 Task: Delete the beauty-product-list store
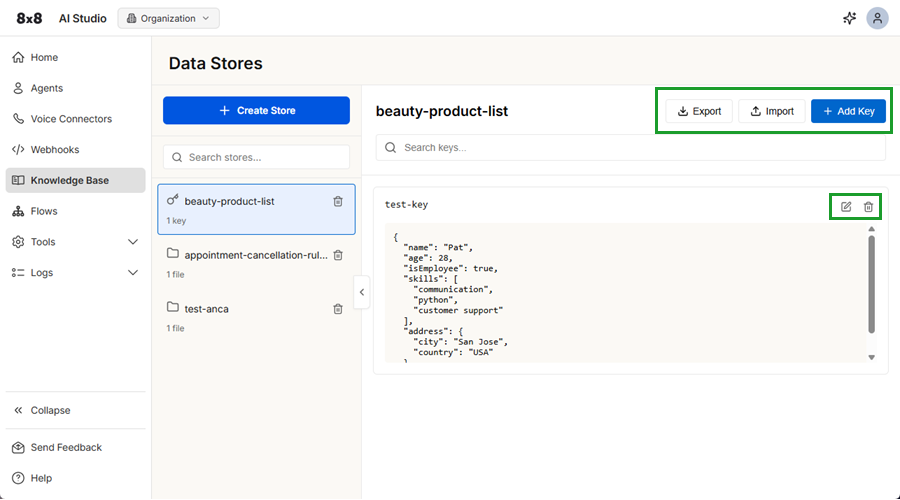click(338, 201)
